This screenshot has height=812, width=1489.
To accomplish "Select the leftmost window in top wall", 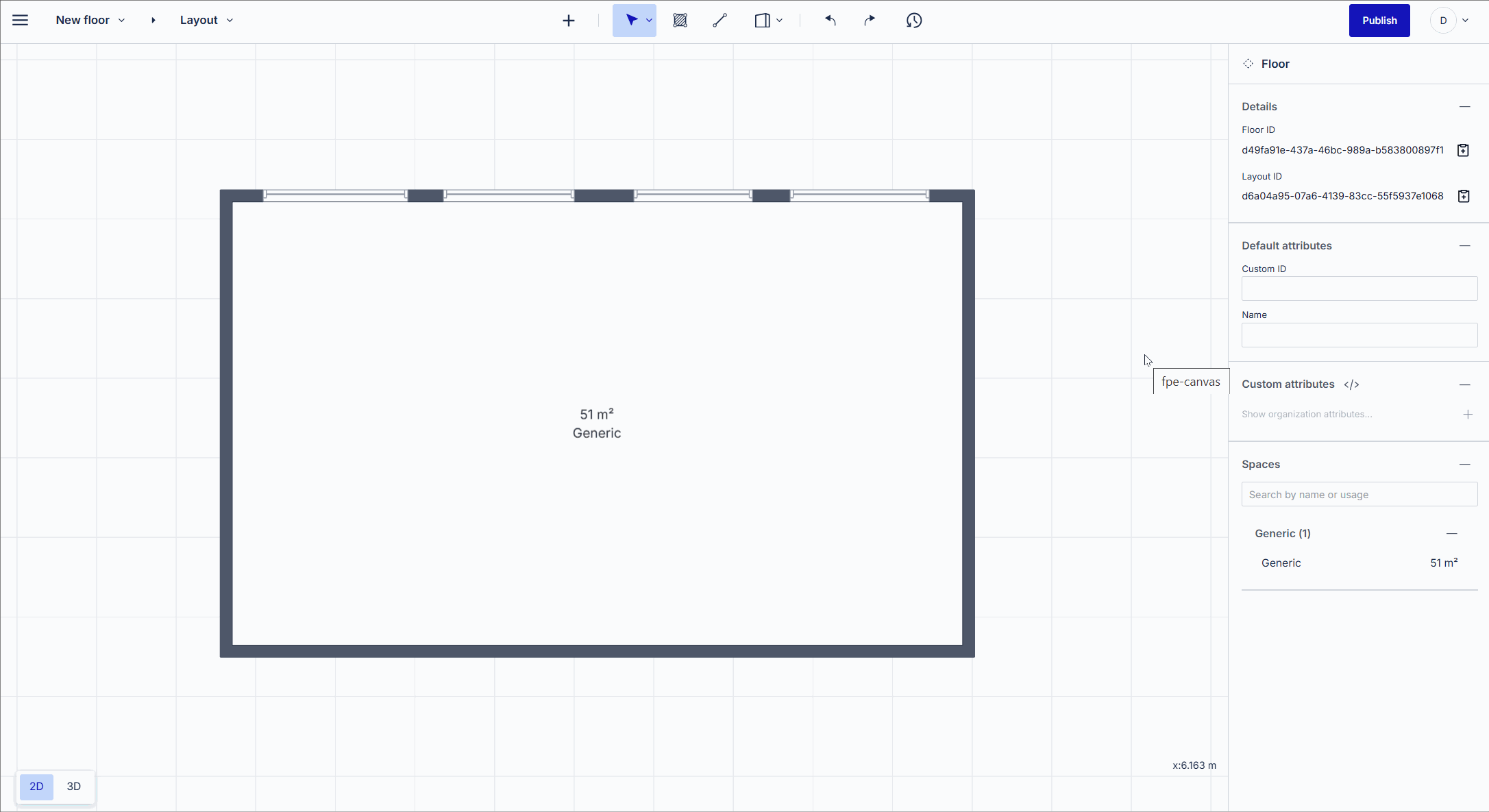I will pos(336,195).
